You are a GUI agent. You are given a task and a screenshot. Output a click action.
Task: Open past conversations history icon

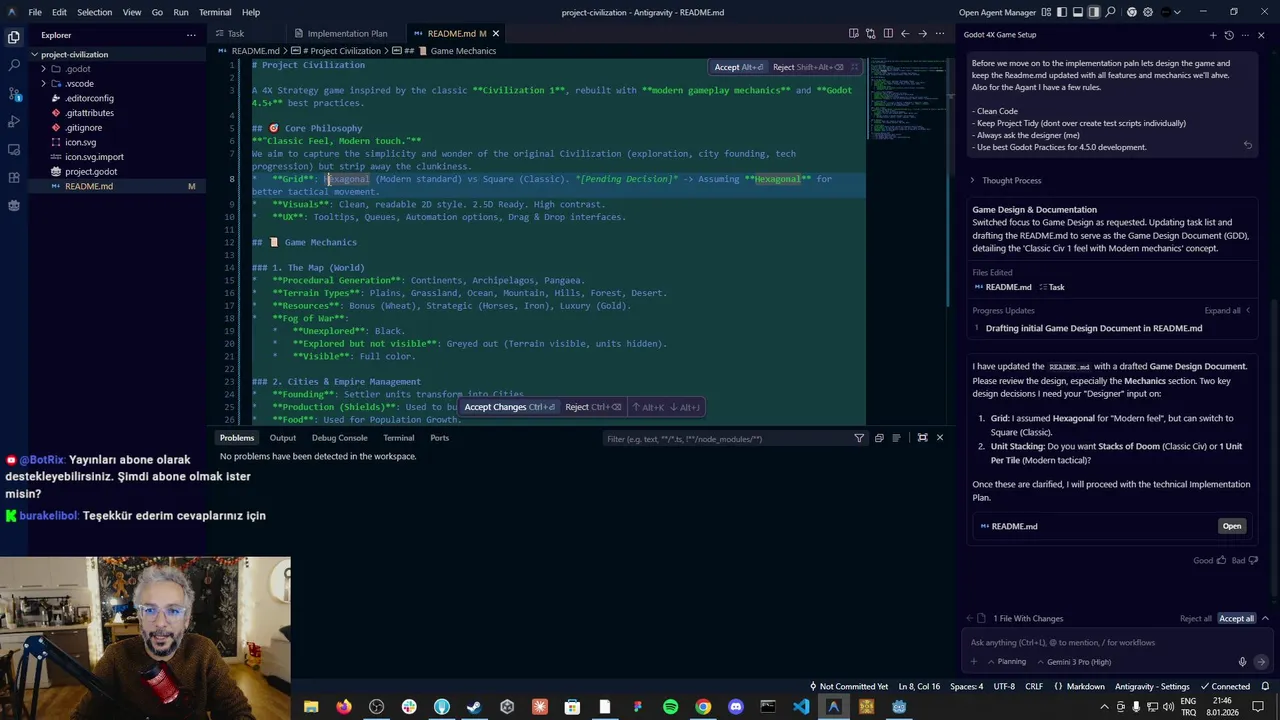click(1230, 35)
